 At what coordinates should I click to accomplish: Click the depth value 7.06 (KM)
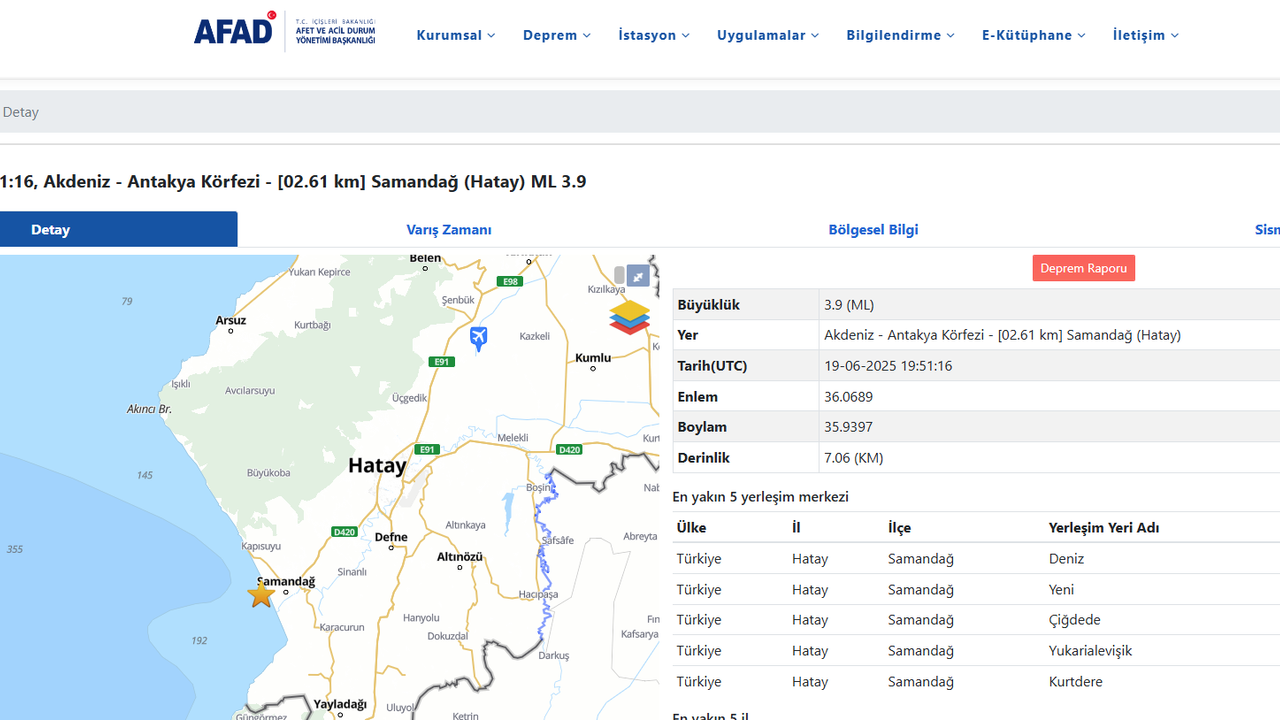point(854,458)
